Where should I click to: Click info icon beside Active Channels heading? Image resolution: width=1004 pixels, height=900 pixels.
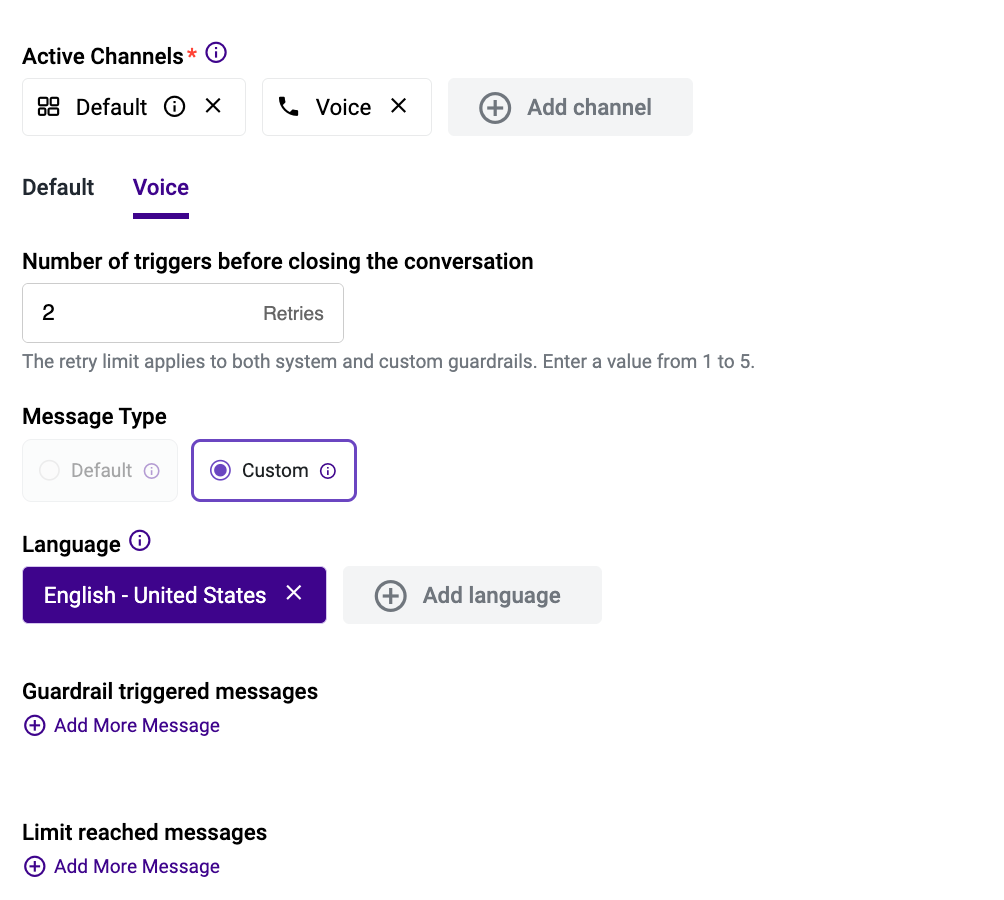click(x=216, y=52)
